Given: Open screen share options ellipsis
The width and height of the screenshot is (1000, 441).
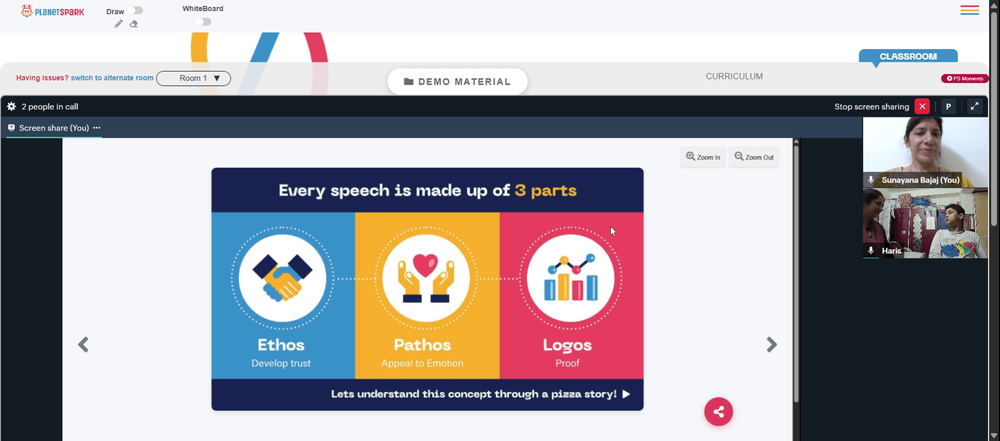Looking at the screenshot, I should (x=97, y=128).
